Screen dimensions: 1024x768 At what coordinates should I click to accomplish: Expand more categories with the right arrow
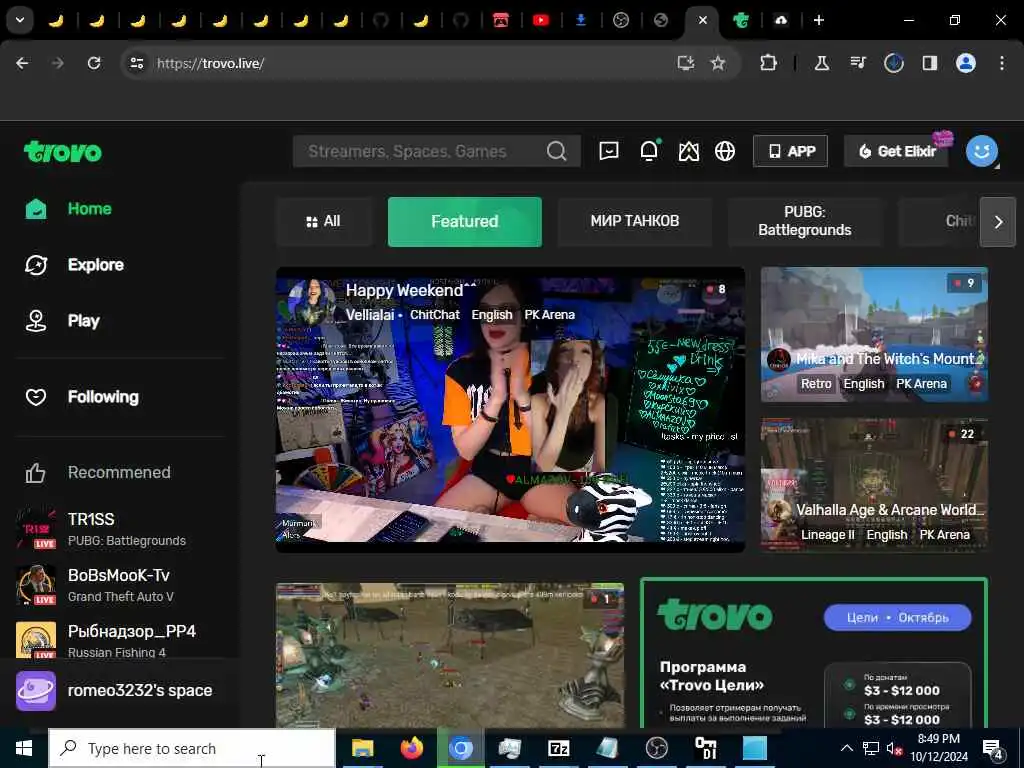[x=998, y=222]
